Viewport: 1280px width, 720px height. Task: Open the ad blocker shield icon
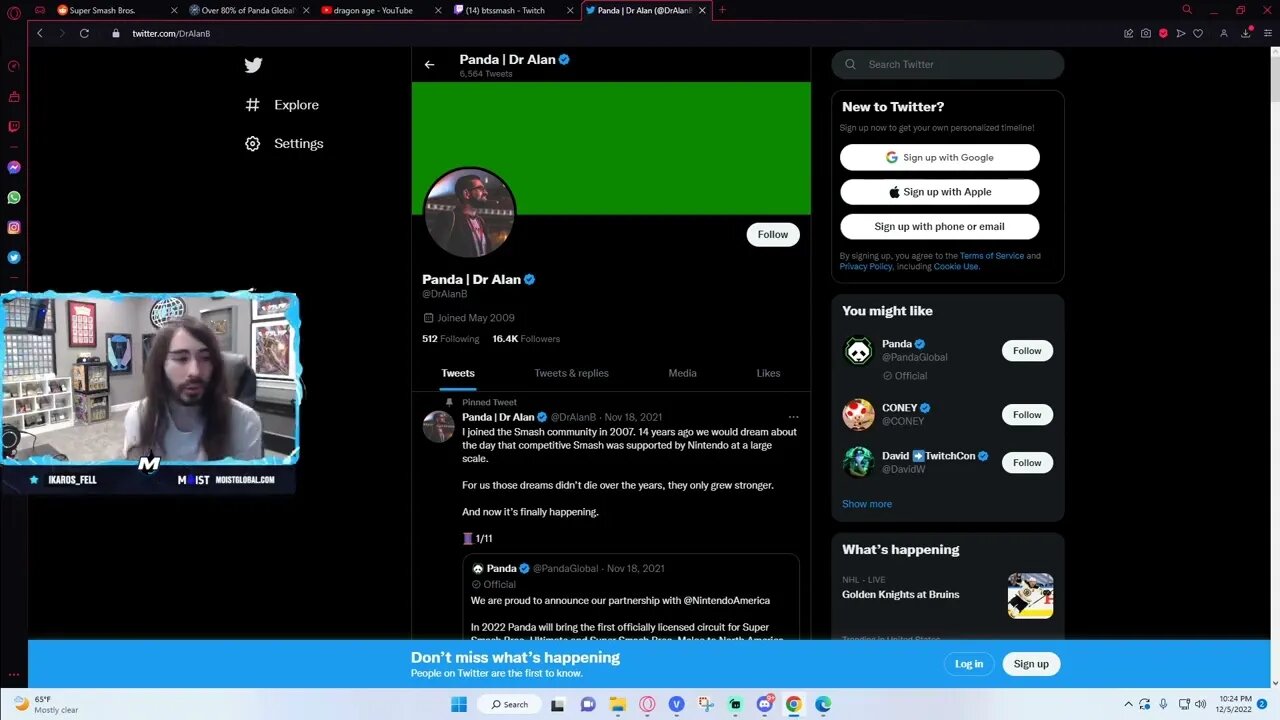click(1163, 33)
